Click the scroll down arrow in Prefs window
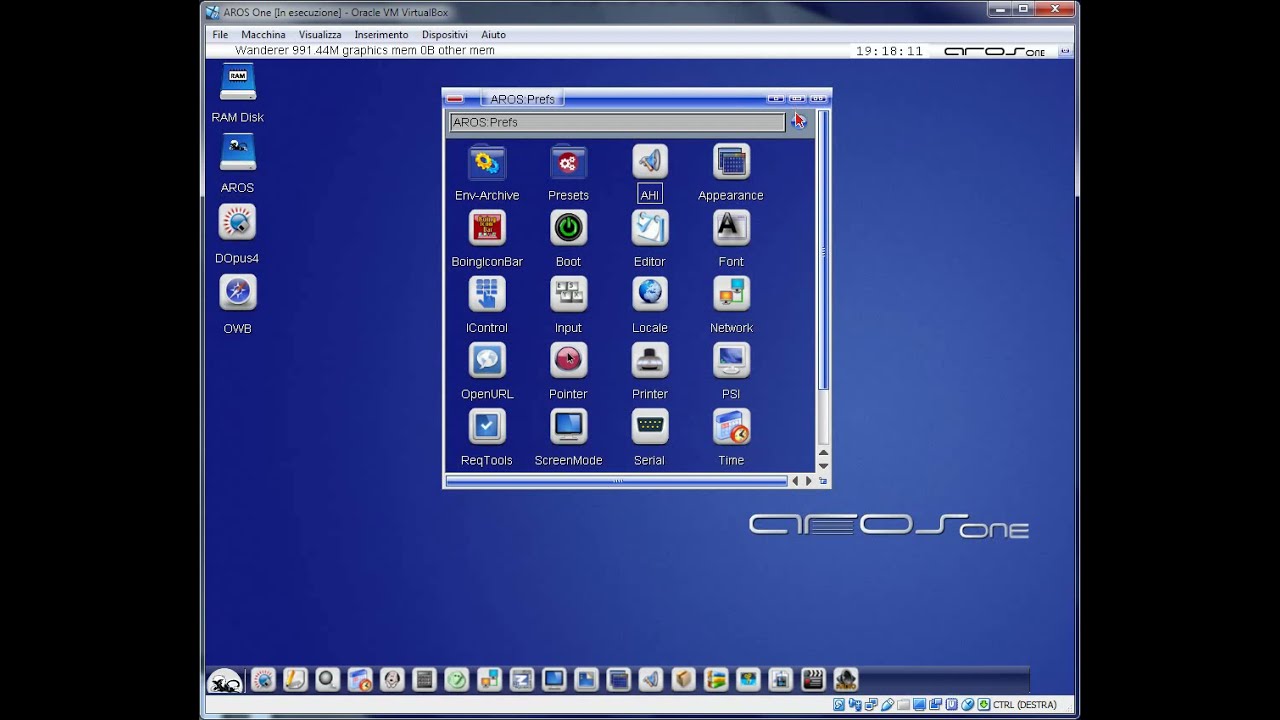 [823, 466]
